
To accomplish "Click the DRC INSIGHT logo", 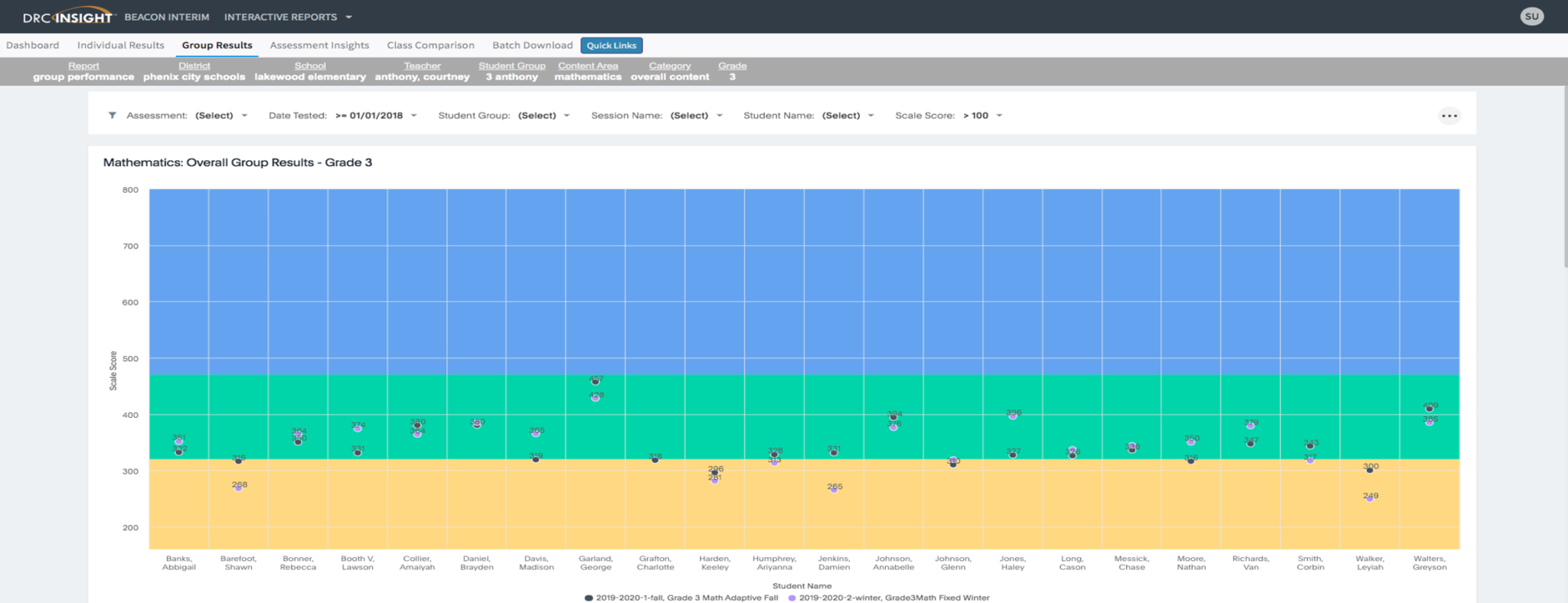I will 67,17.
